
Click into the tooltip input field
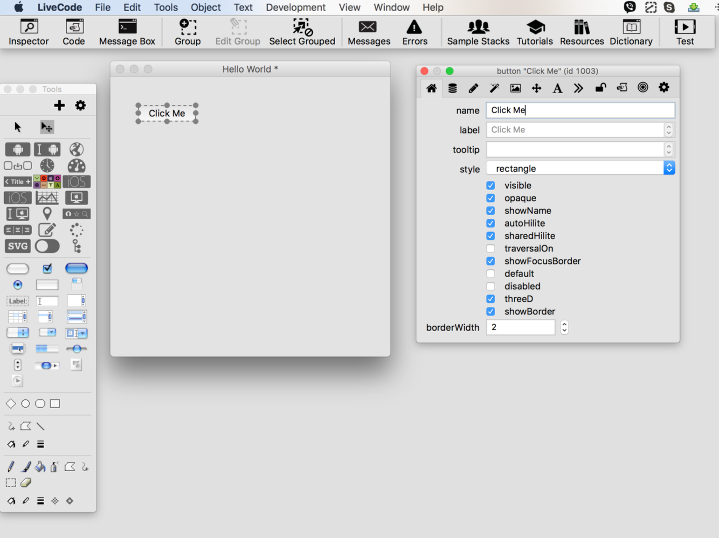tap(575, 150)
